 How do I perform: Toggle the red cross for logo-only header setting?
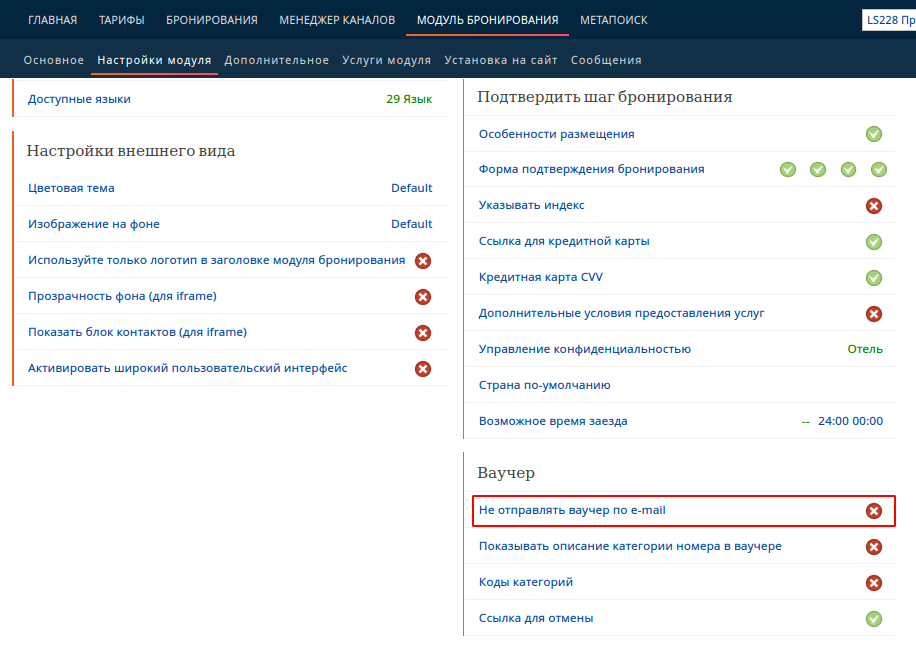click(x=423, y=260)
